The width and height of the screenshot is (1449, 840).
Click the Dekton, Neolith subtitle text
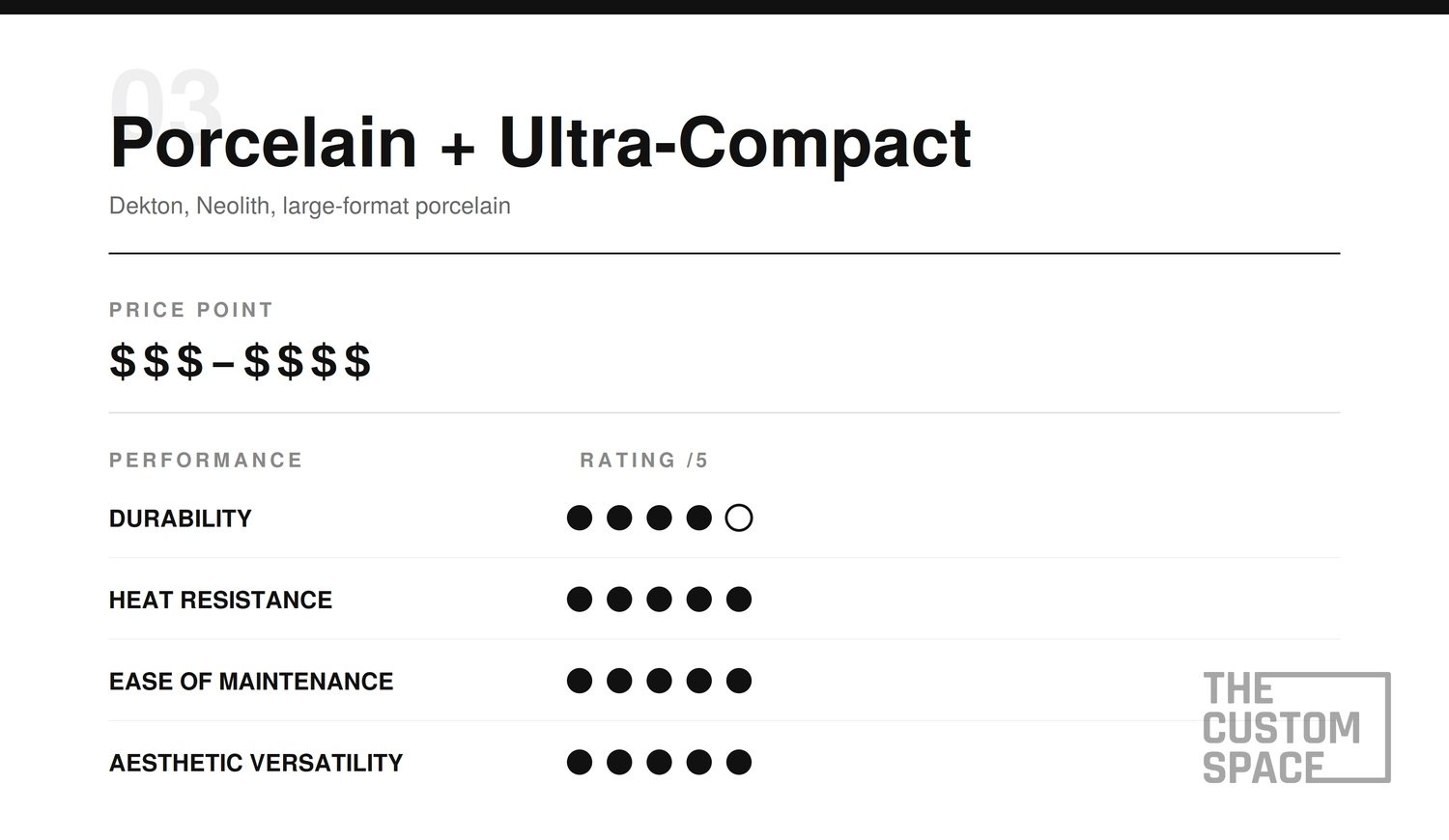[310, 206]
